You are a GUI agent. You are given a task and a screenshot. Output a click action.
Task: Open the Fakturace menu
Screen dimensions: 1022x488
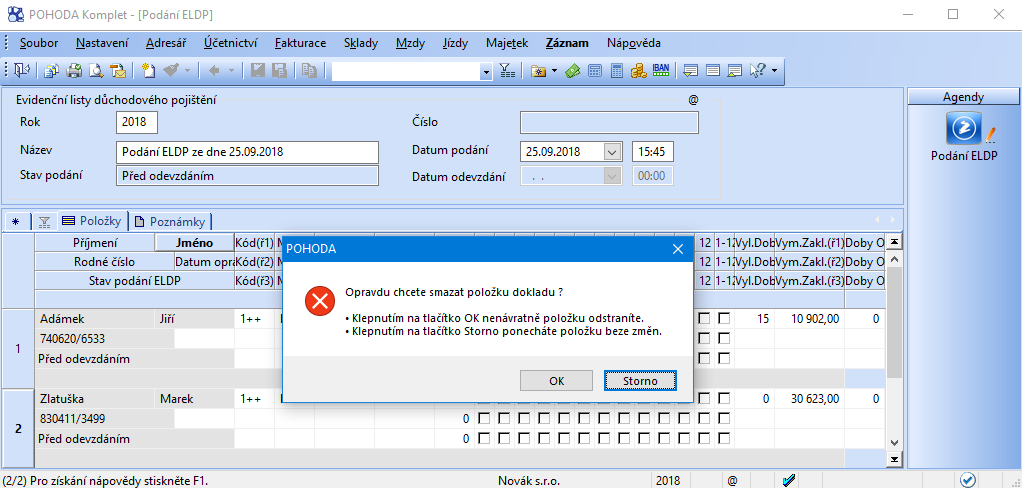[300, 43]
